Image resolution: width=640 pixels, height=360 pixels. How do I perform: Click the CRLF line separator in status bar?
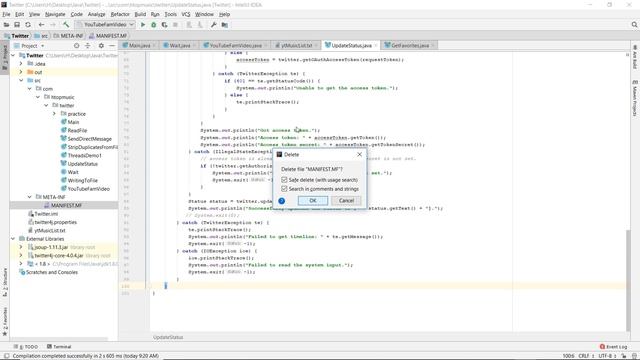(586, 356)
